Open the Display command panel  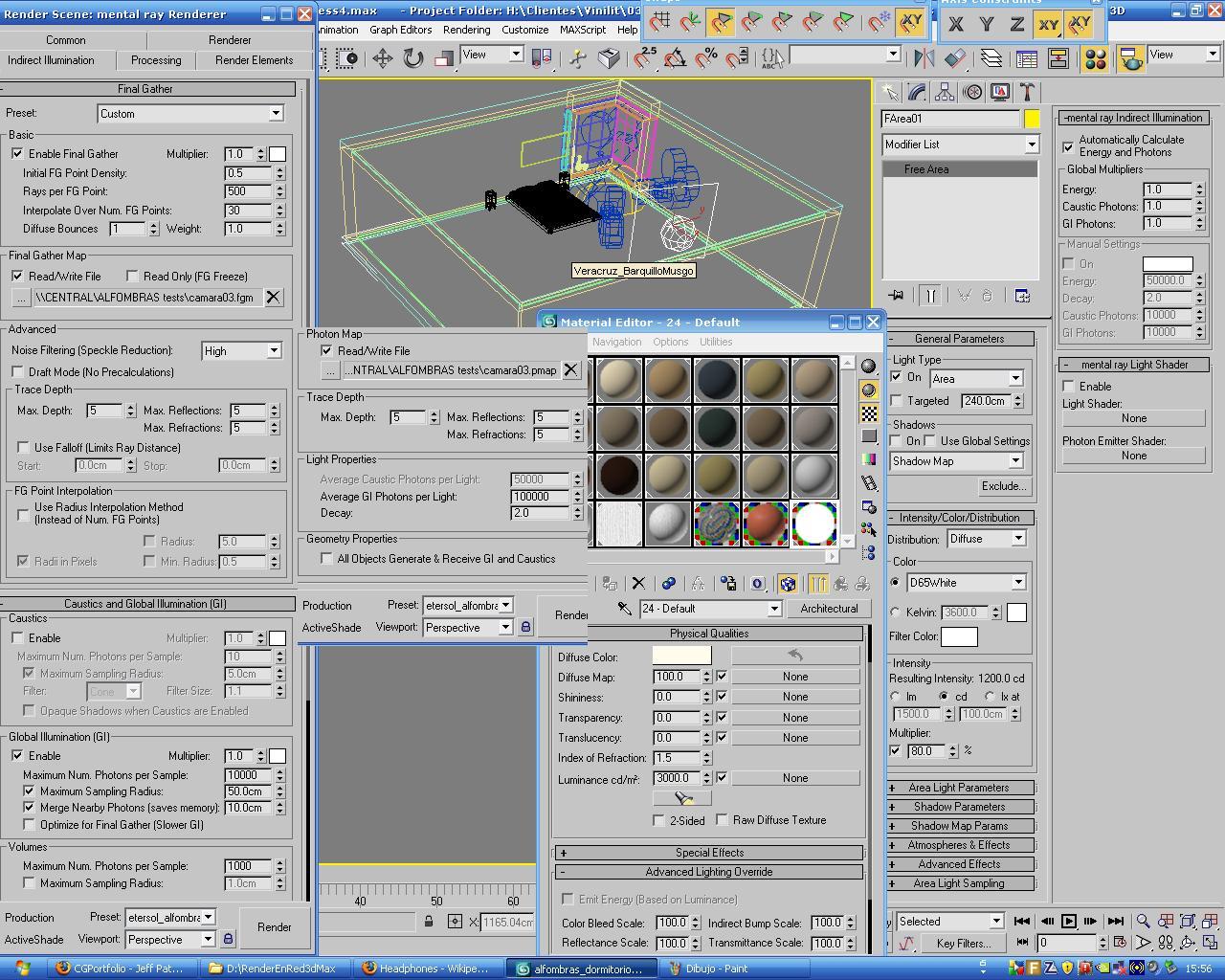point(1000,92)
